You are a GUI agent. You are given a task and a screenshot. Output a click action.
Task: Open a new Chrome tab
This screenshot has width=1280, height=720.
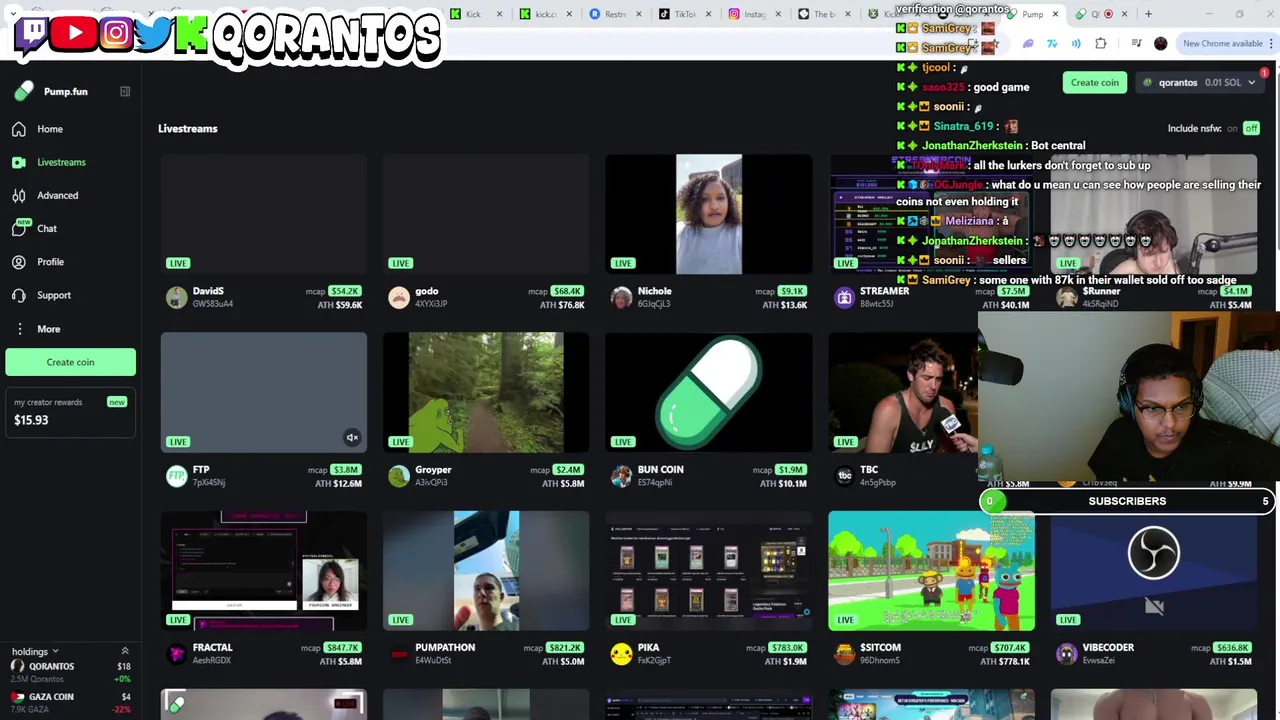click(1148, 14)
